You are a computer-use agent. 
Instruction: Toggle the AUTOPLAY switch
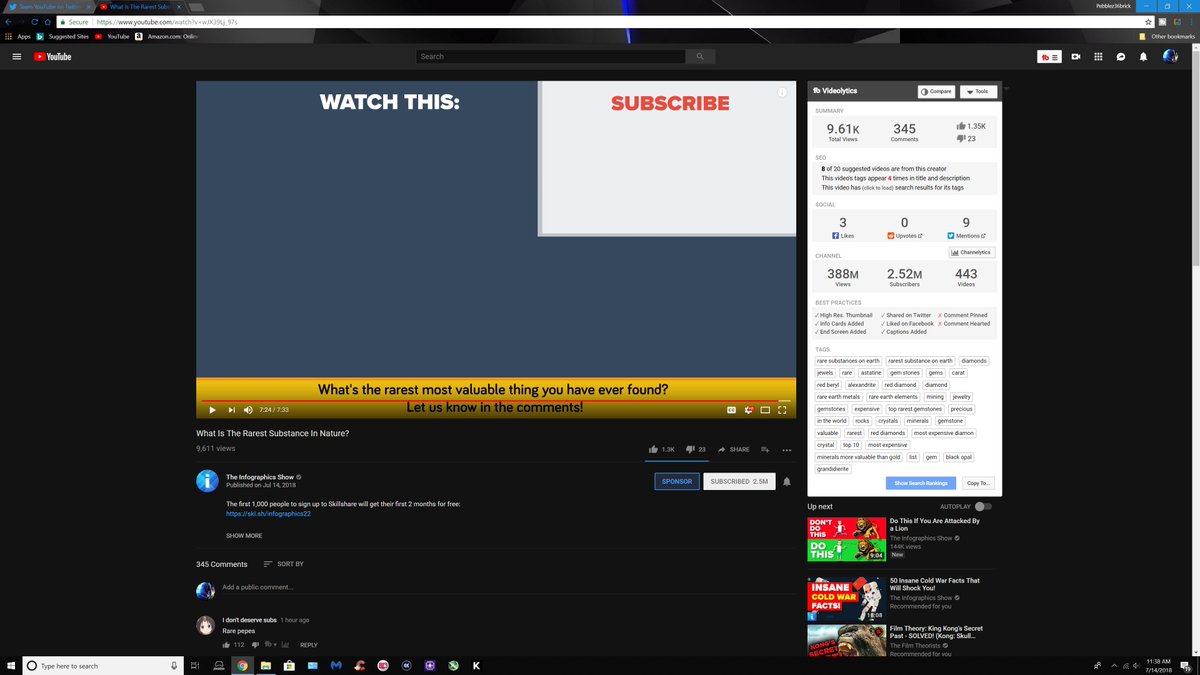point(983,507)
